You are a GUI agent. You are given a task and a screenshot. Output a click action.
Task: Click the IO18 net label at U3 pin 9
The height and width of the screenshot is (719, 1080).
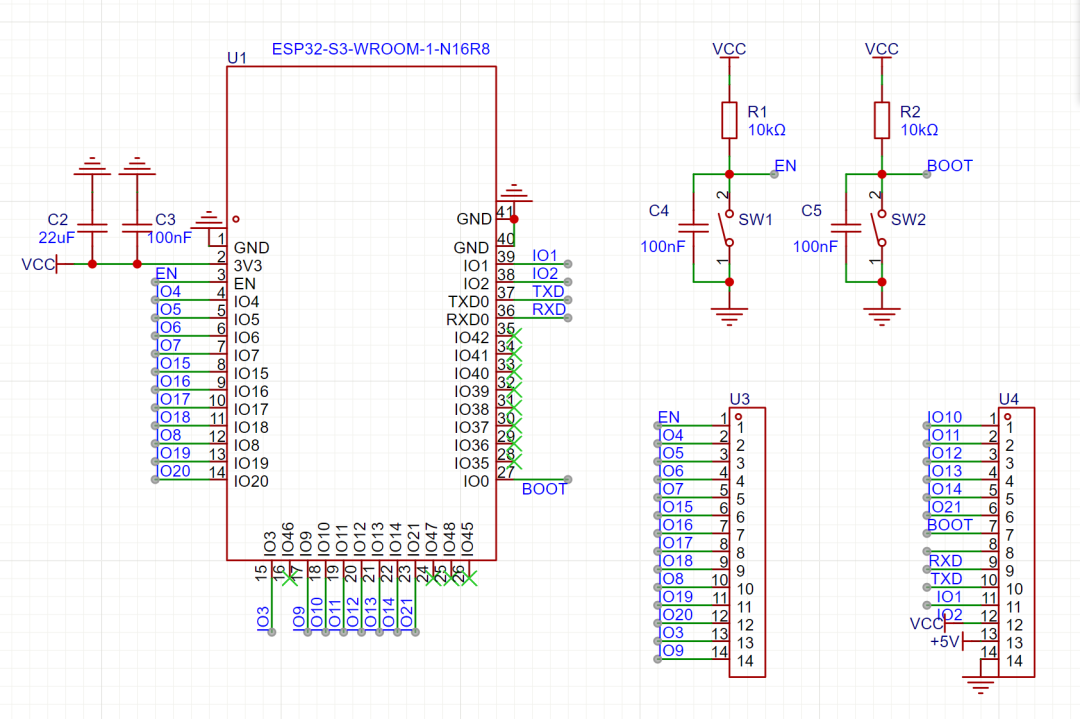pyautogui.click(x=676, y=561)
